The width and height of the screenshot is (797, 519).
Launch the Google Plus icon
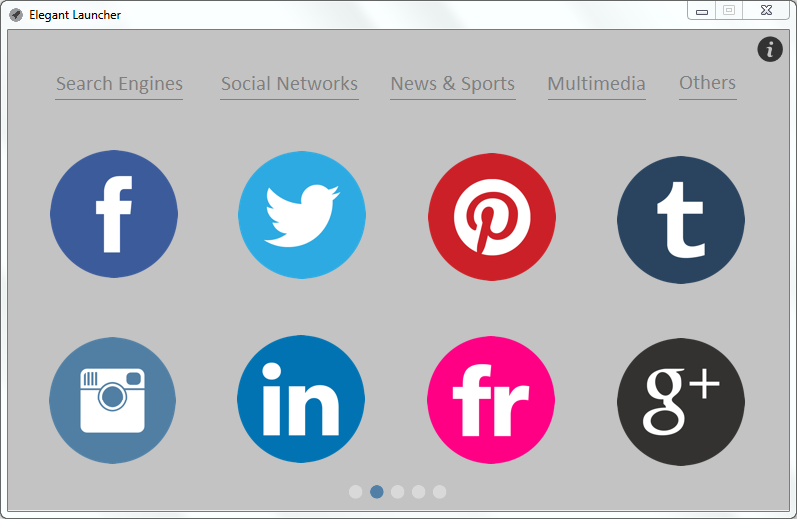(x=681, y=402)
